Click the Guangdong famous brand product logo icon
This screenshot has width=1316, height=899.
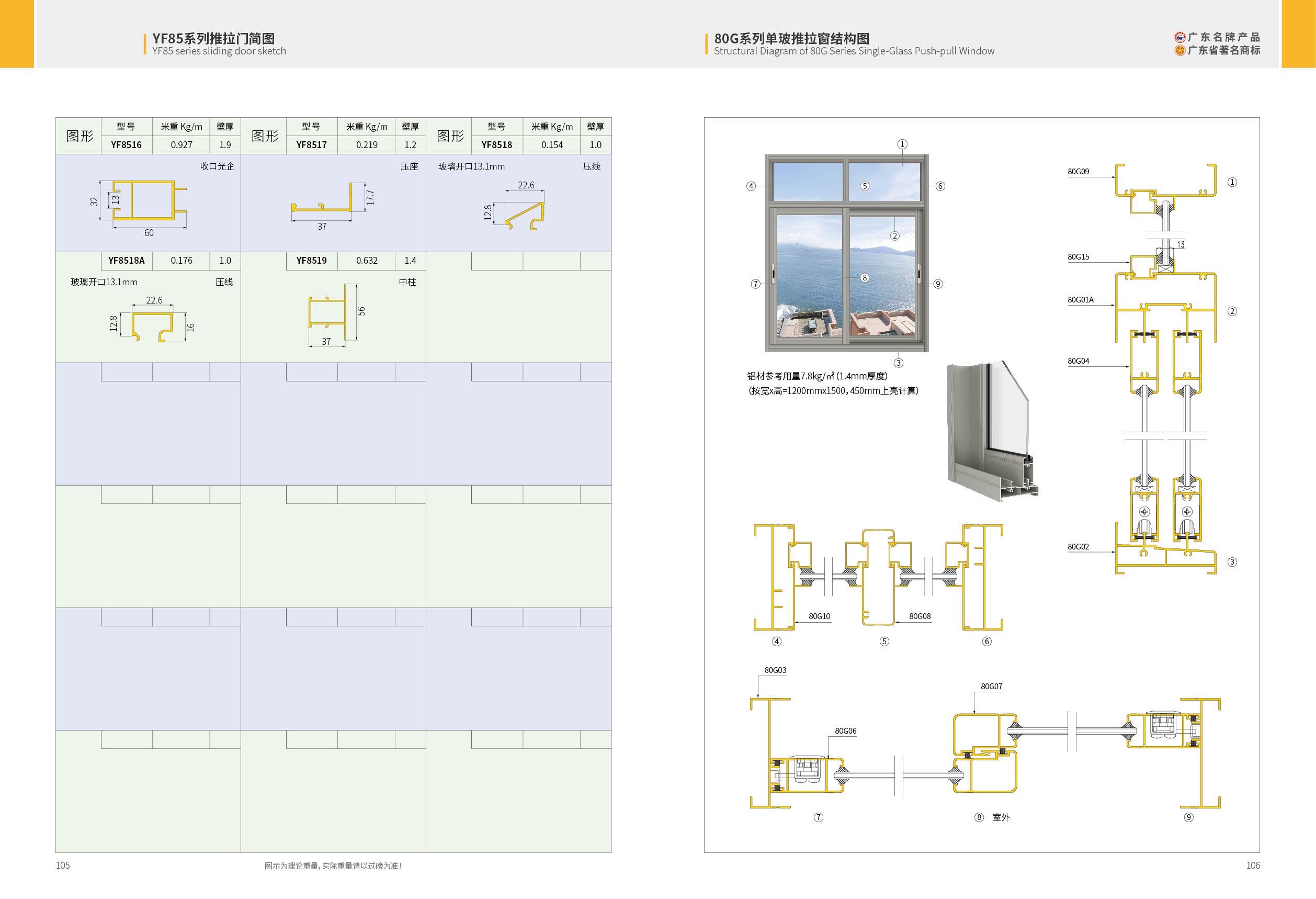[1179, 37]
